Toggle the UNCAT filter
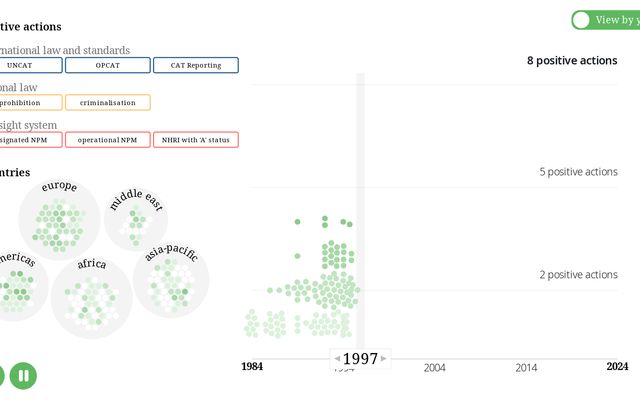The height and width of the screenshot is (400, 640). pyautogui.click(x=29, y=65)
